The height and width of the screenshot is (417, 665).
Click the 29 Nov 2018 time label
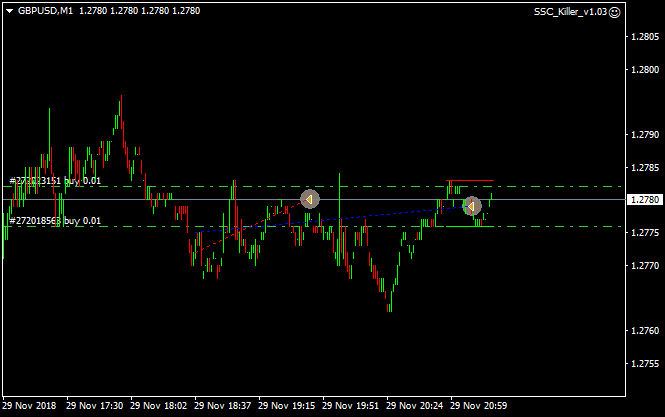[29, 406]
